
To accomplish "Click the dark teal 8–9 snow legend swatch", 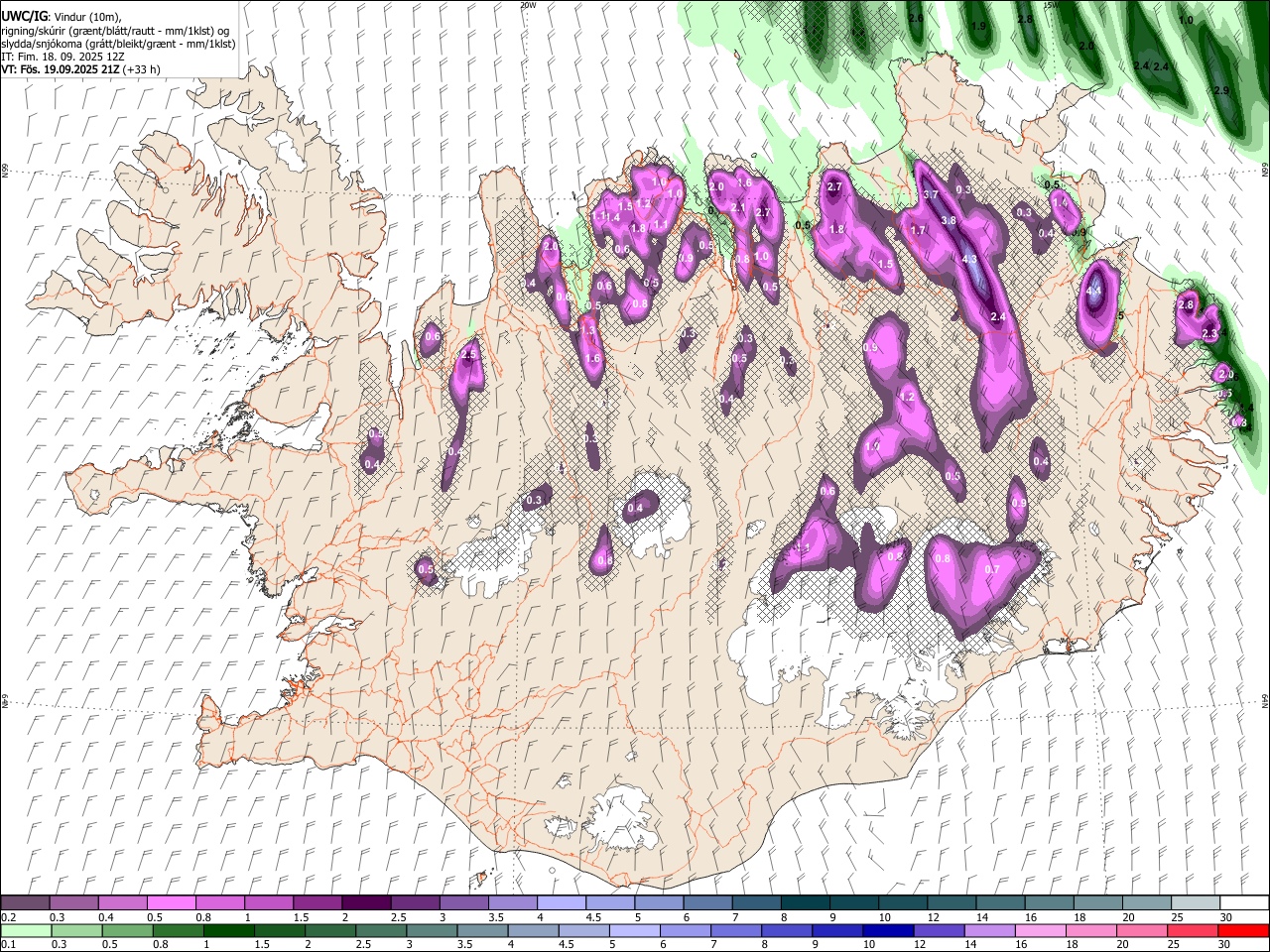I will click(804, 903).
